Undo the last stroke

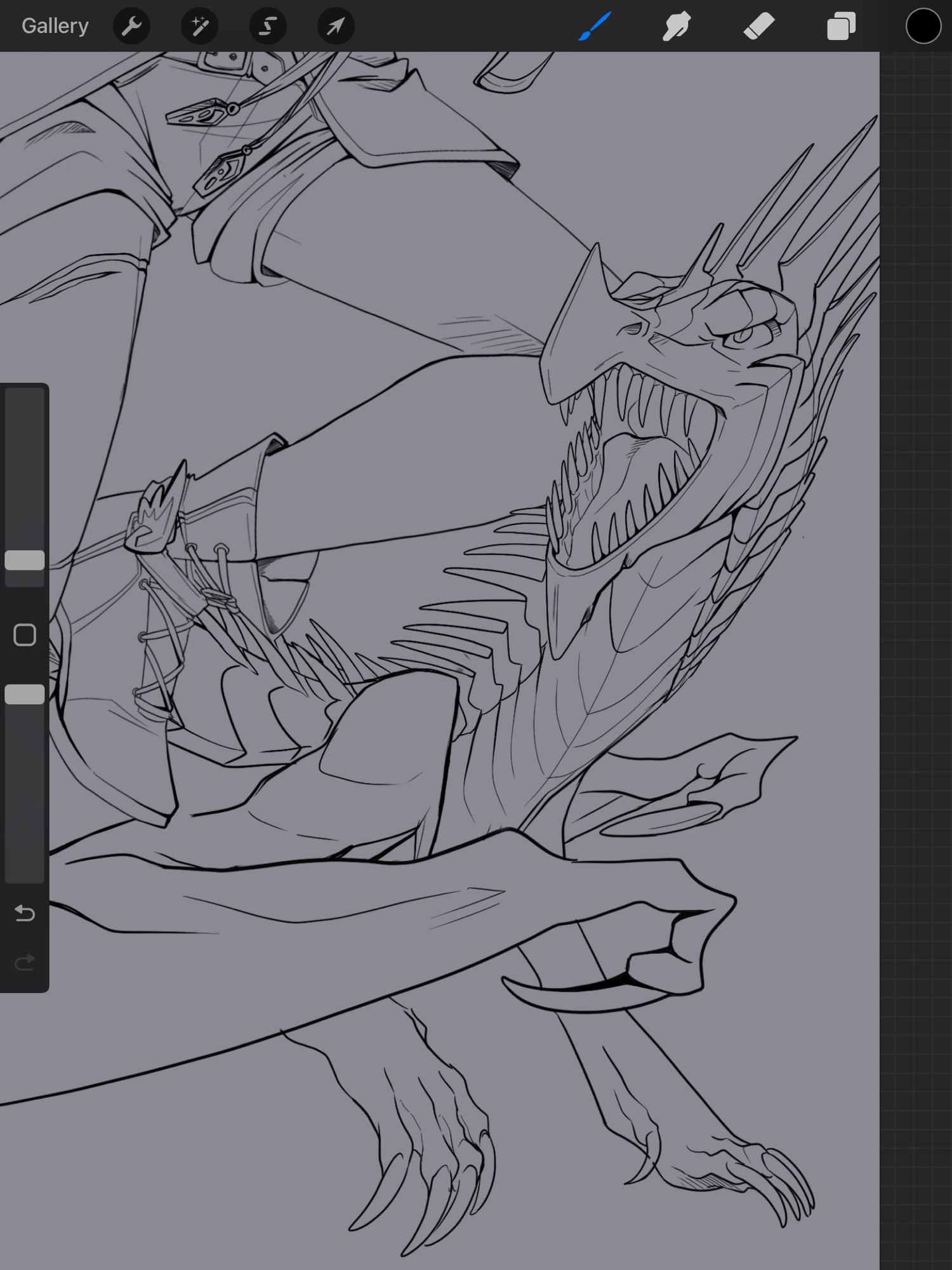point(25,912)
